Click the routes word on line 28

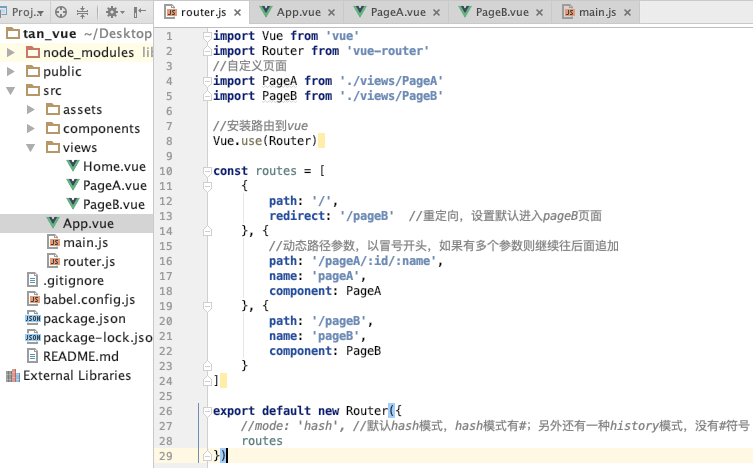pyautogui.click(x=262, y=441)
